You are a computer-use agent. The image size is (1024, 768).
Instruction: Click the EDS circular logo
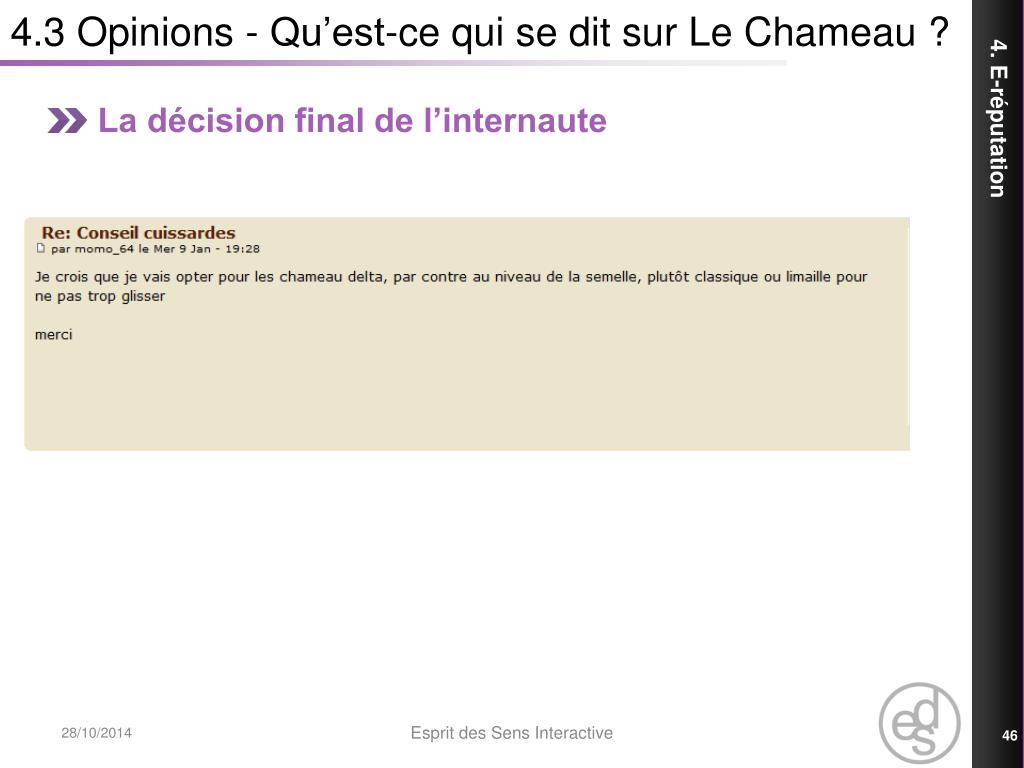pyautogui.click(x=920, y=724)
